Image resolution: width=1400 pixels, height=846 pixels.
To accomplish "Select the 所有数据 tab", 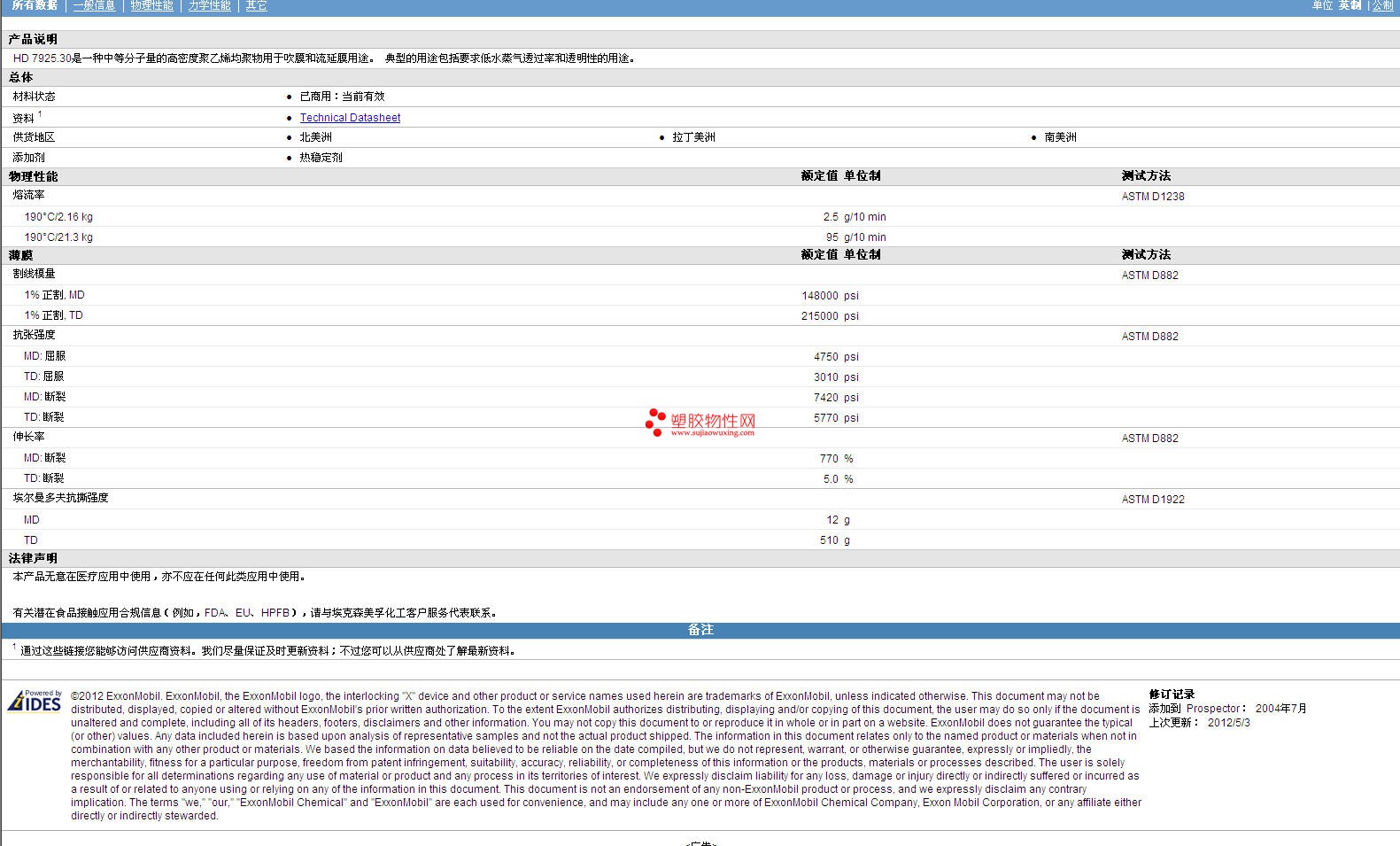I will (35, 5).
